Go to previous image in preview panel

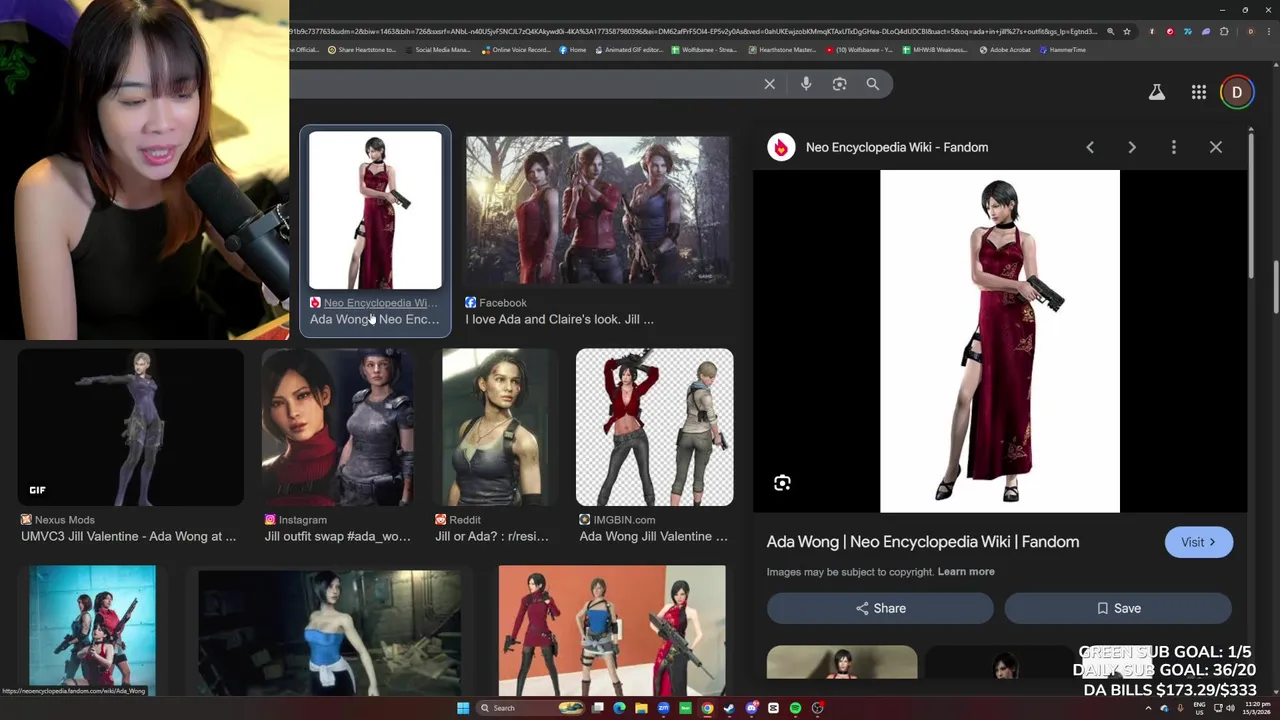coord(1090,147)
